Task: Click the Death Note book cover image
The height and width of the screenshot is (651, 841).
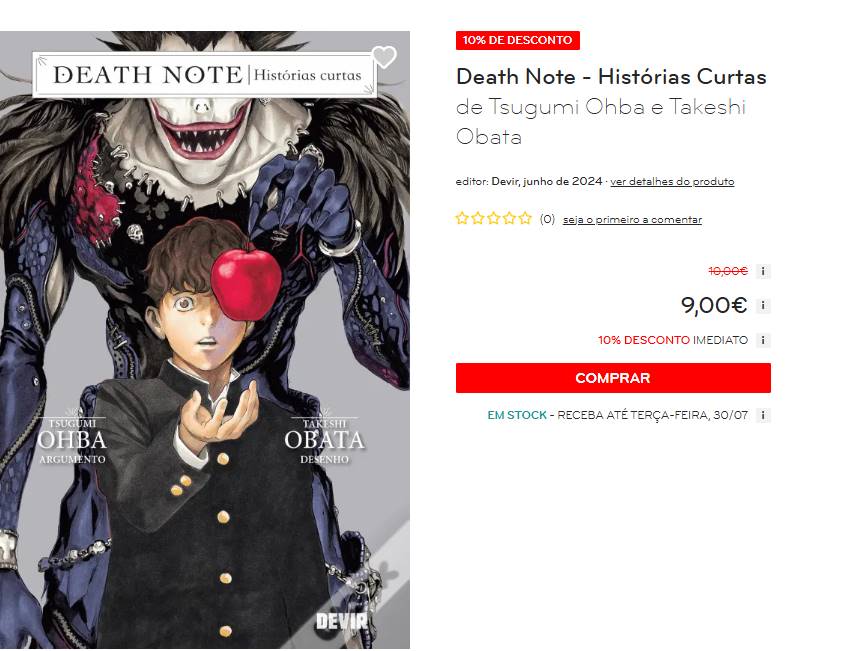Action: (205, 339)
